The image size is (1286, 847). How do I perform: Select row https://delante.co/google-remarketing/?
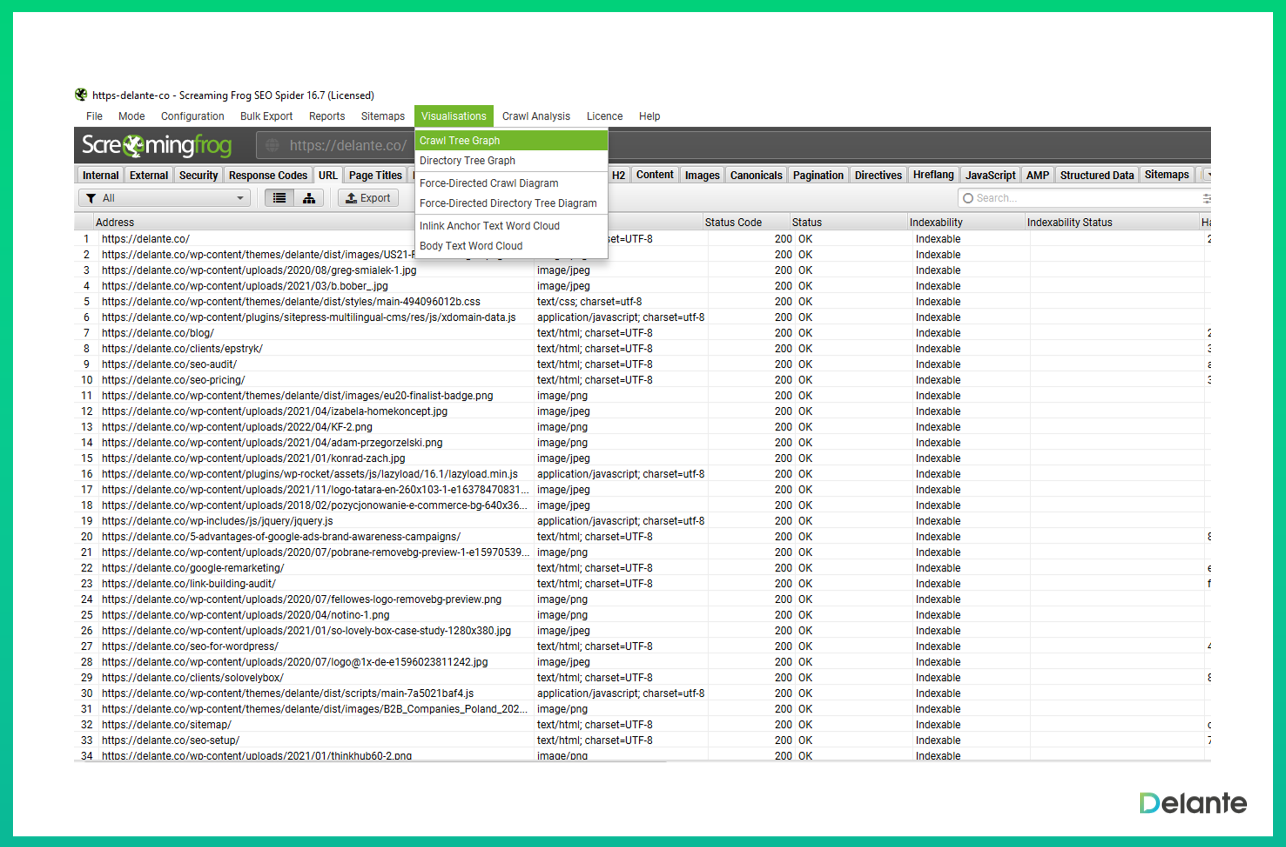pos(644,568)
